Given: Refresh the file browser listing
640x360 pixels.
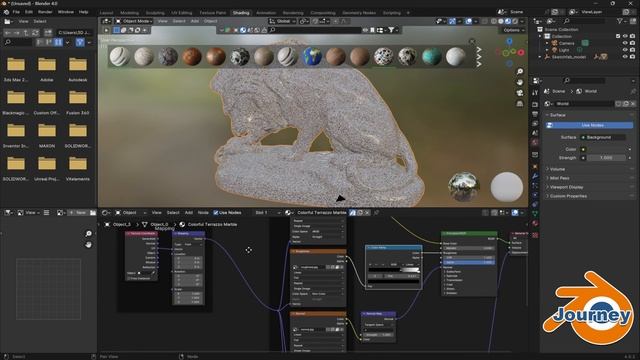Looking at the screenshot, I should pos(35,33).
